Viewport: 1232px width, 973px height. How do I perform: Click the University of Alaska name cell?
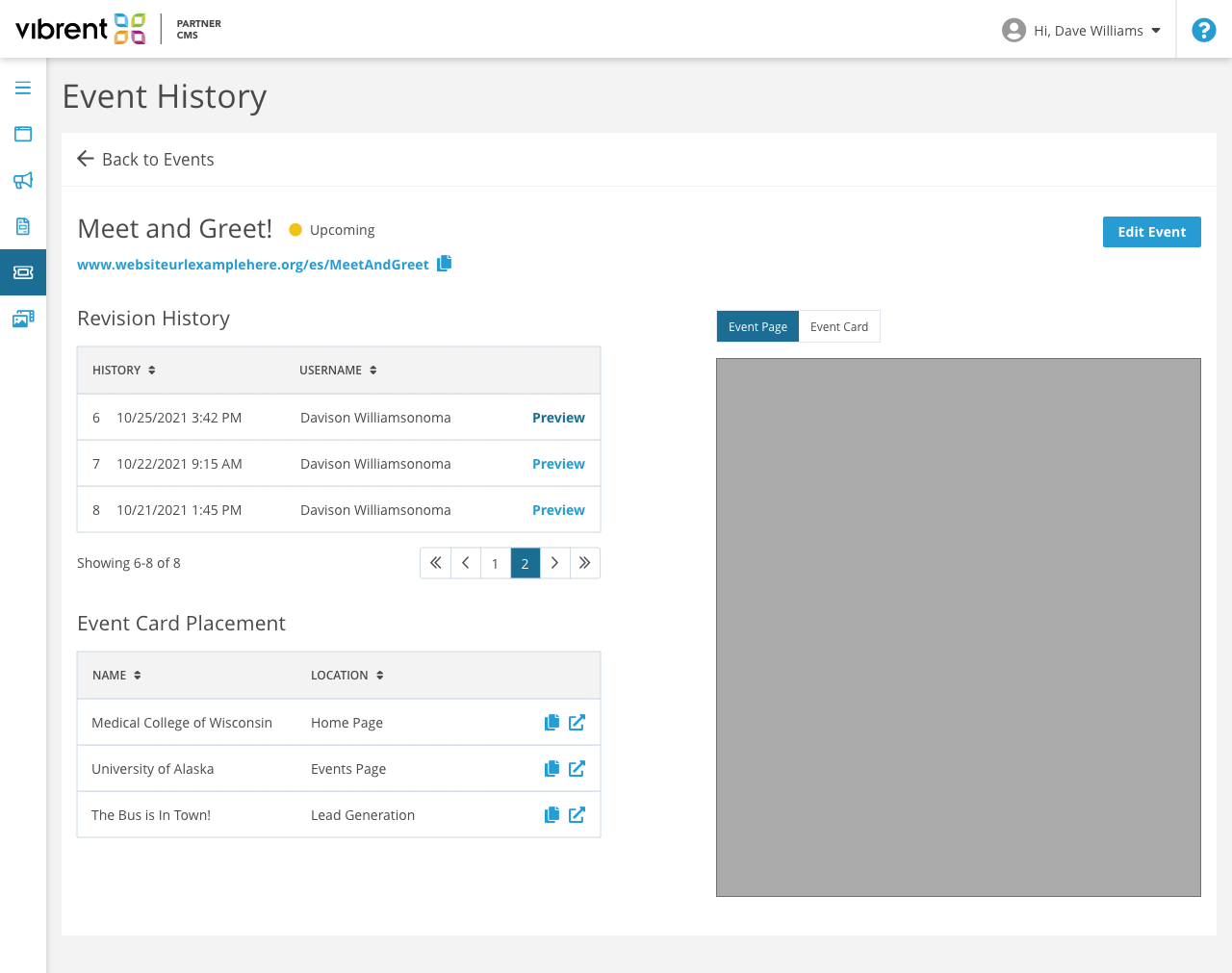coord(153,769)
